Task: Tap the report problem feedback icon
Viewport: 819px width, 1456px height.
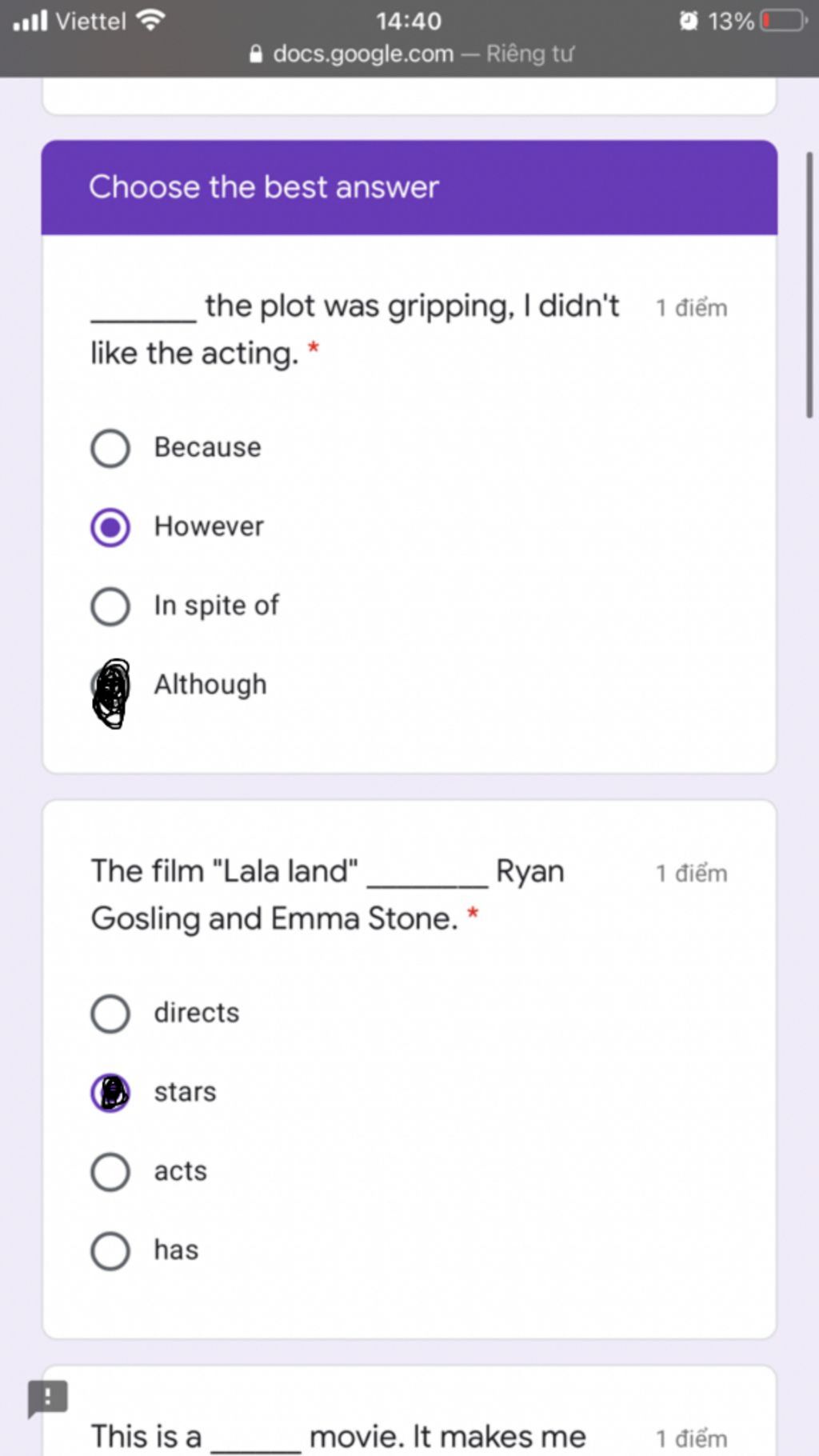Action: [48, 1398]
